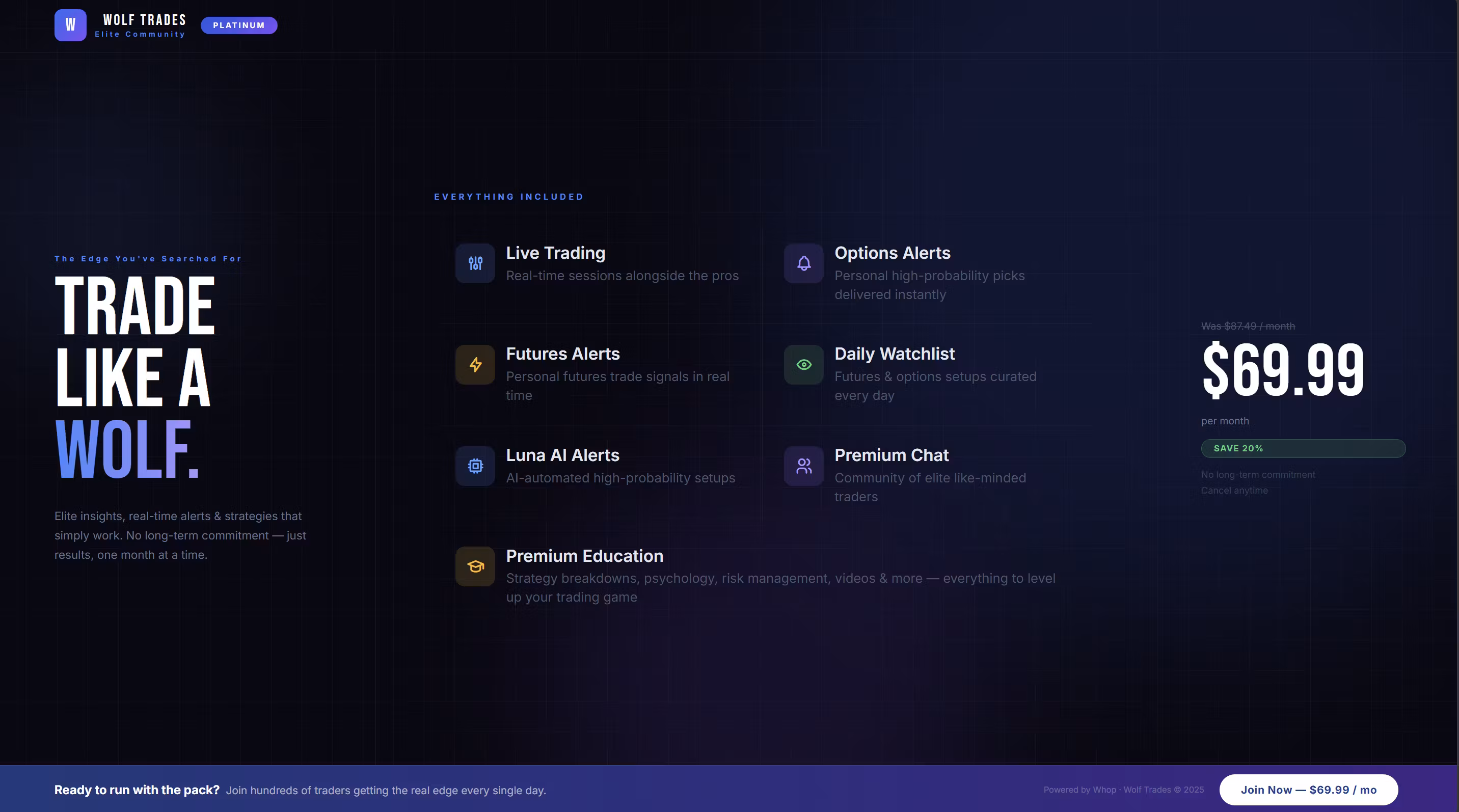Click the 'TRADE' headline word
The image size is (1459, 812).
click(135, 305)
